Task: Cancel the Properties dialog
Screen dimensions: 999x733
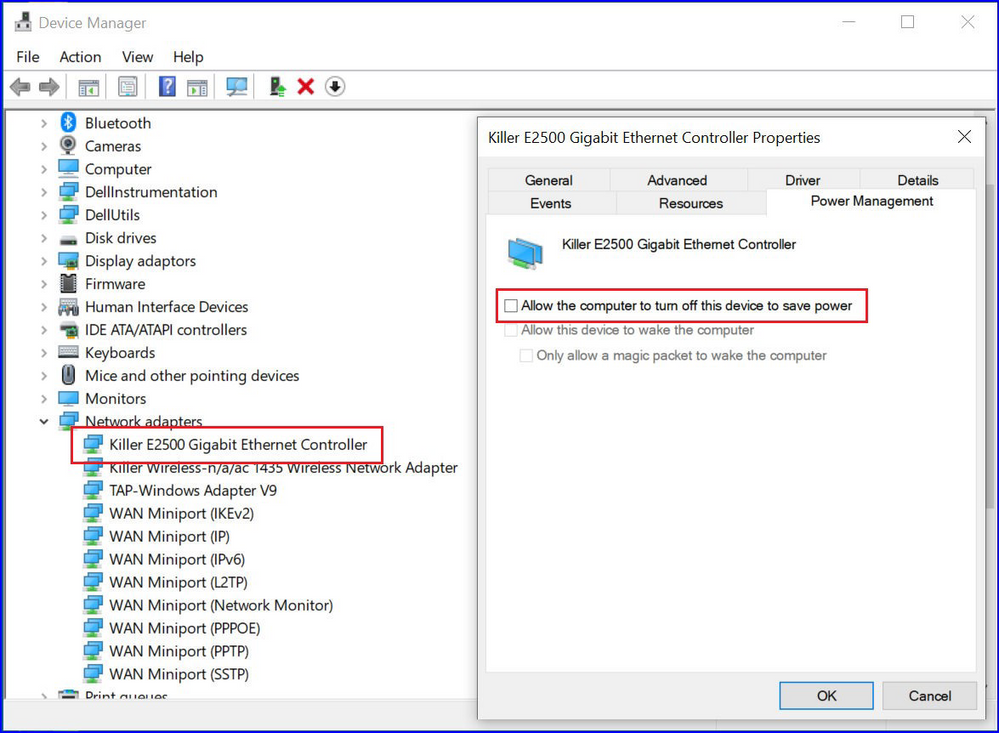Action: point(930,695)
